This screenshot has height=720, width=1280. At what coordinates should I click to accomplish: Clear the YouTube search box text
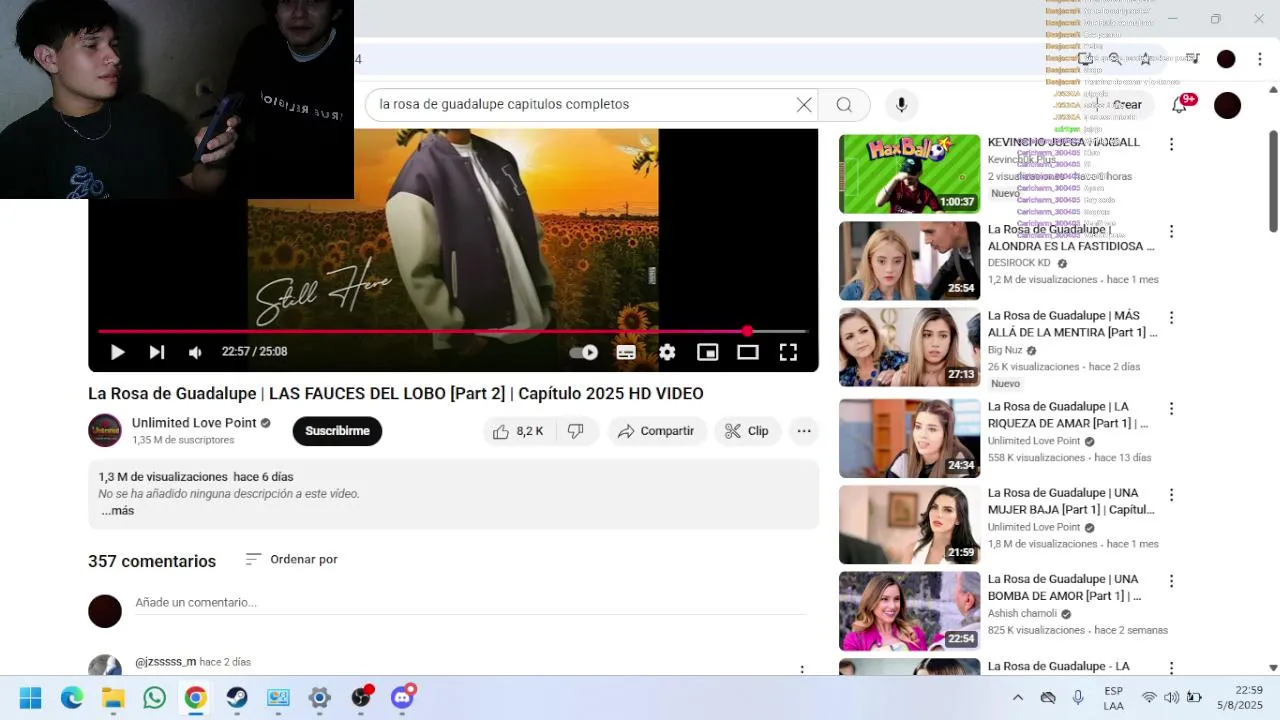[x=804, y=105]
